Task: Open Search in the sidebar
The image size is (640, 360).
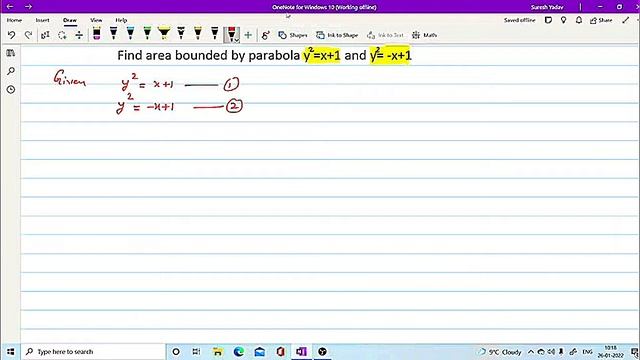Action: coord(11,71)
